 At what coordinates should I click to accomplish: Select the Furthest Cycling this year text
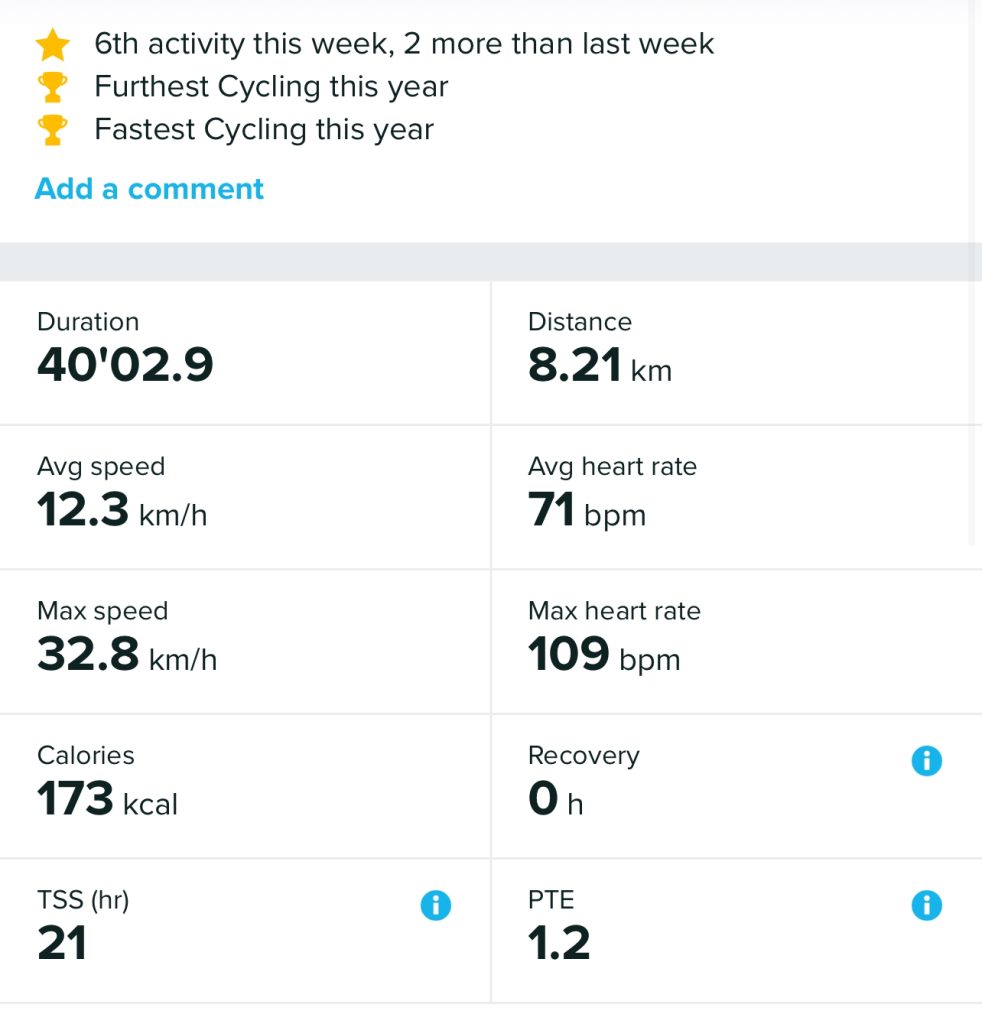point(271,87)
